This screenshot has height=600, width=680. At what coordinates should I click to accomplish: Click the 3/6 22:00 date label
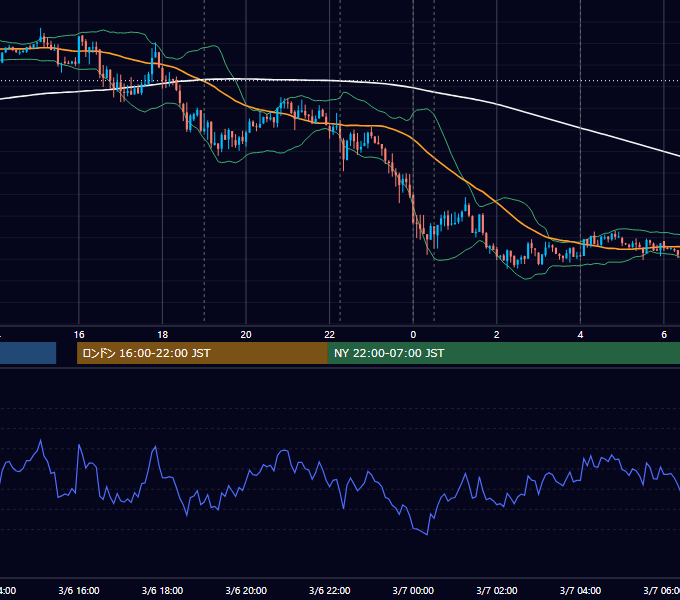(x=330, y=590)
